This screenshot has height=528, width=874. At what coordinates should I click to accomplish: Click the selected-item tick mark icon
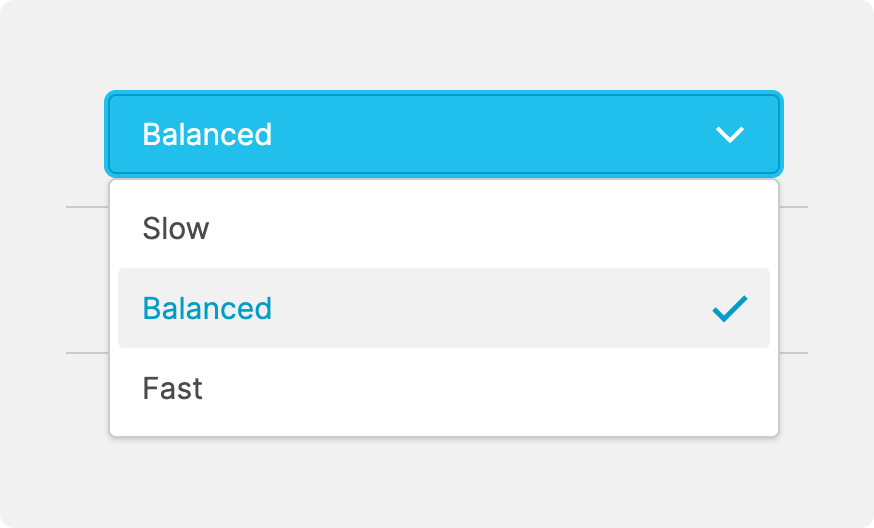(x=730, y=309)
